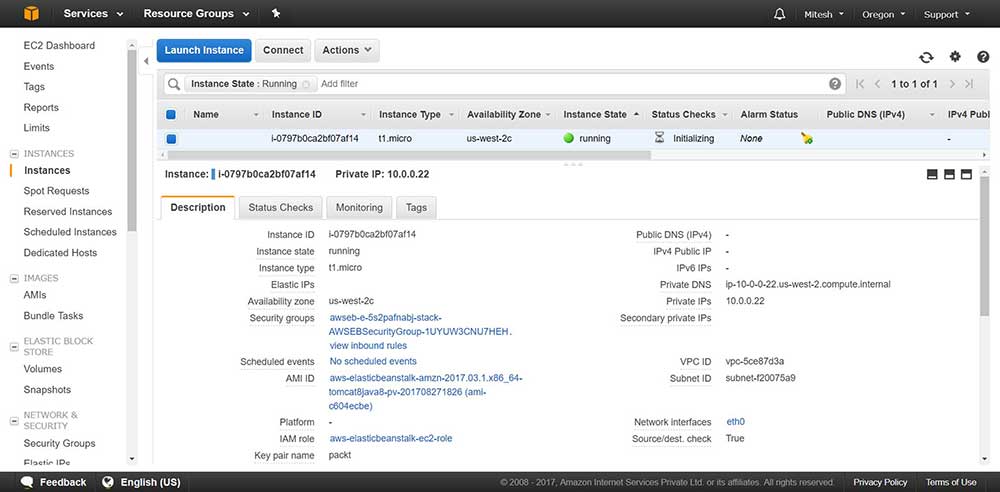Refresh the instances list

pos(926,58)
